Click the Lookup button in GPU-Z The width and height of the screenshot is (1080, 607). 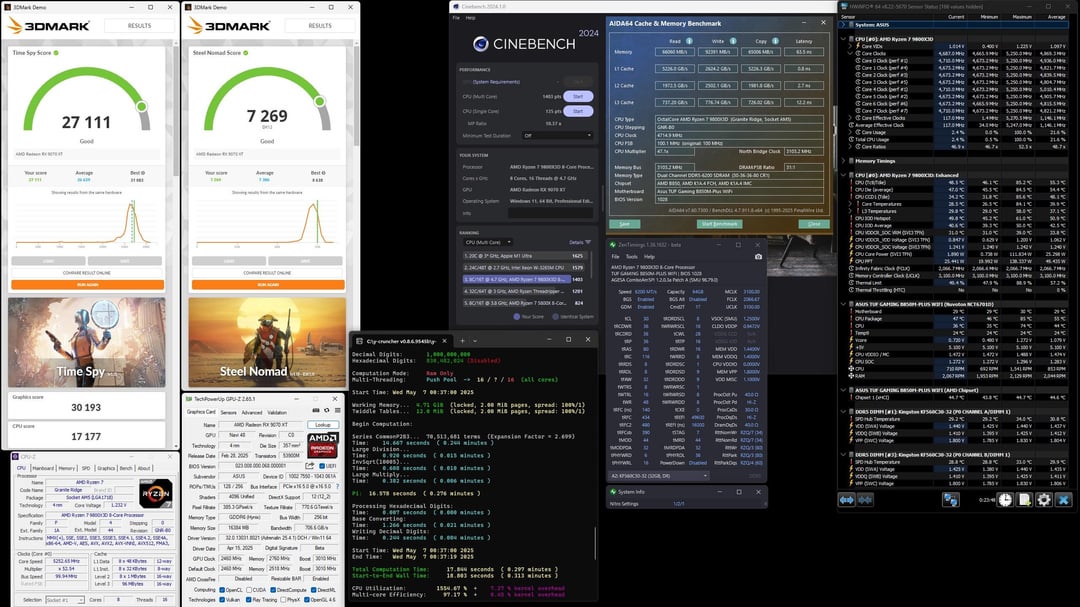click(323, 424)
